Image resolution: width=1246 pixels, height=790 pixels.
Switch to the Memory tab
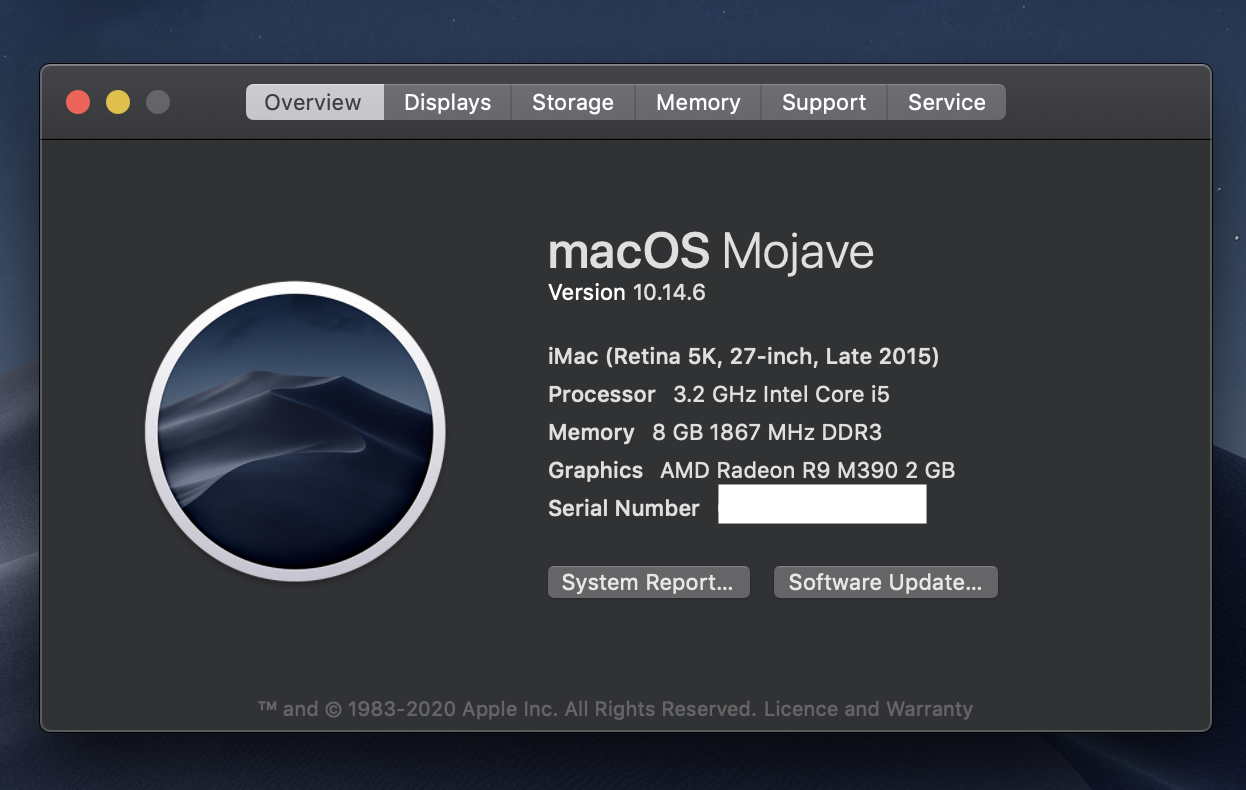(698, 102)
